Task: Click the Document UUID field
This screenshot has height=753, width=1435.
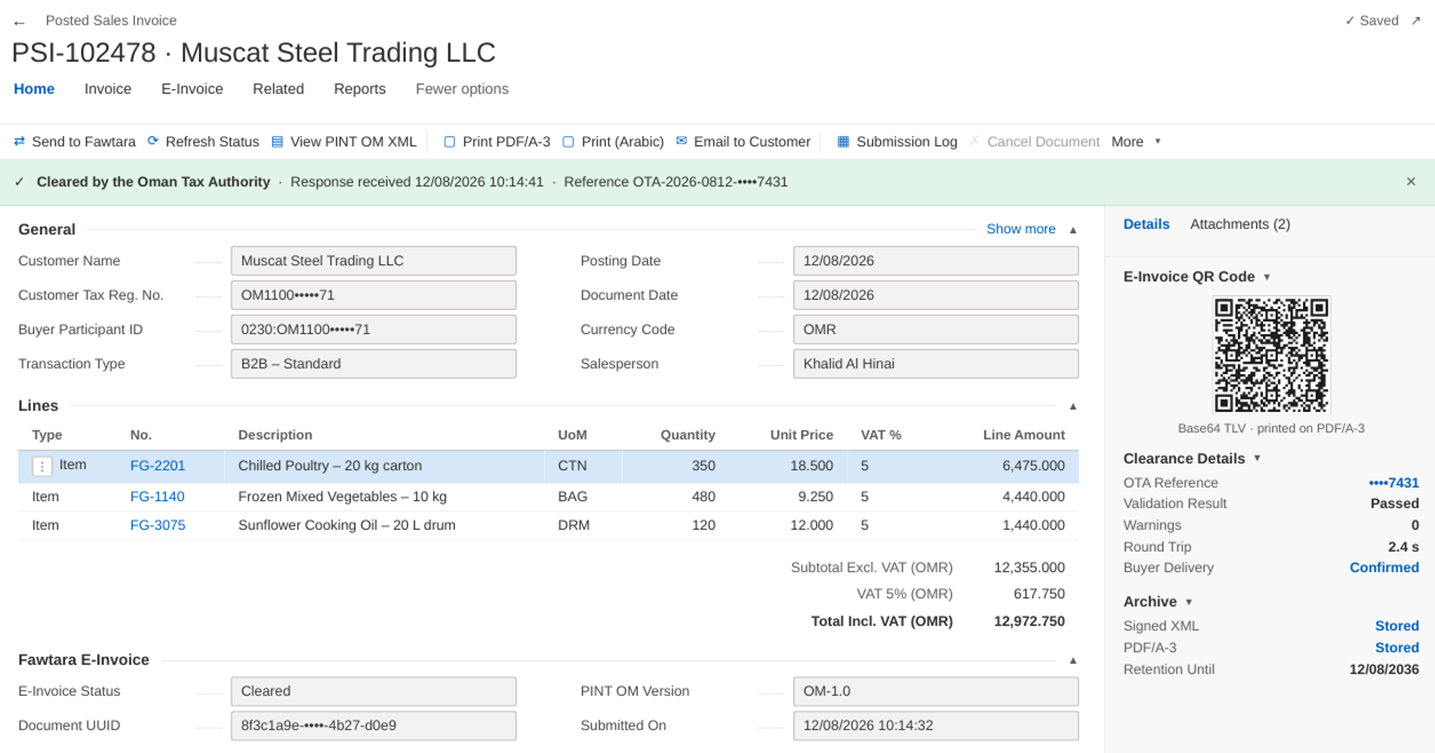Action: [373, 726]
